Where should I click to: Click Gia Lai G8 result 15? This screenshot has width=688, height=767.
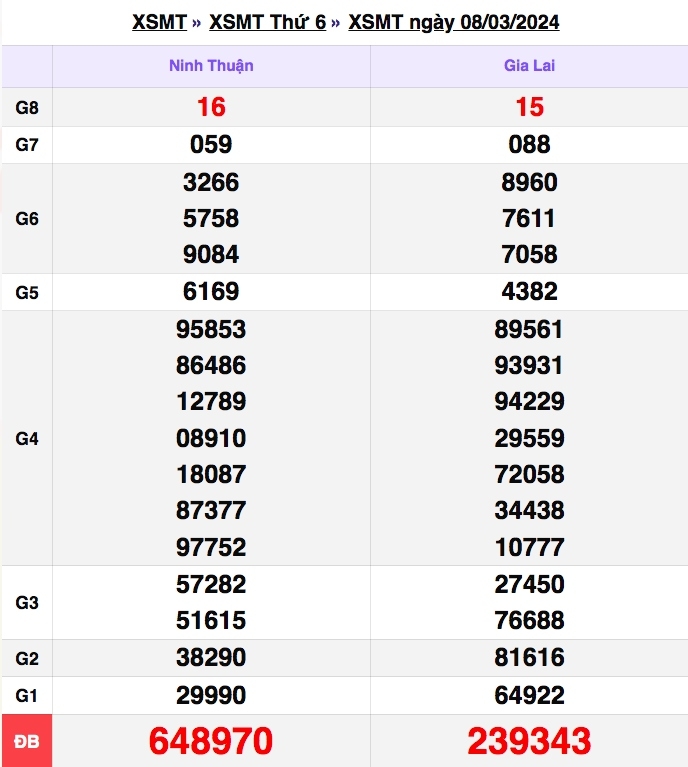[529, 107]
